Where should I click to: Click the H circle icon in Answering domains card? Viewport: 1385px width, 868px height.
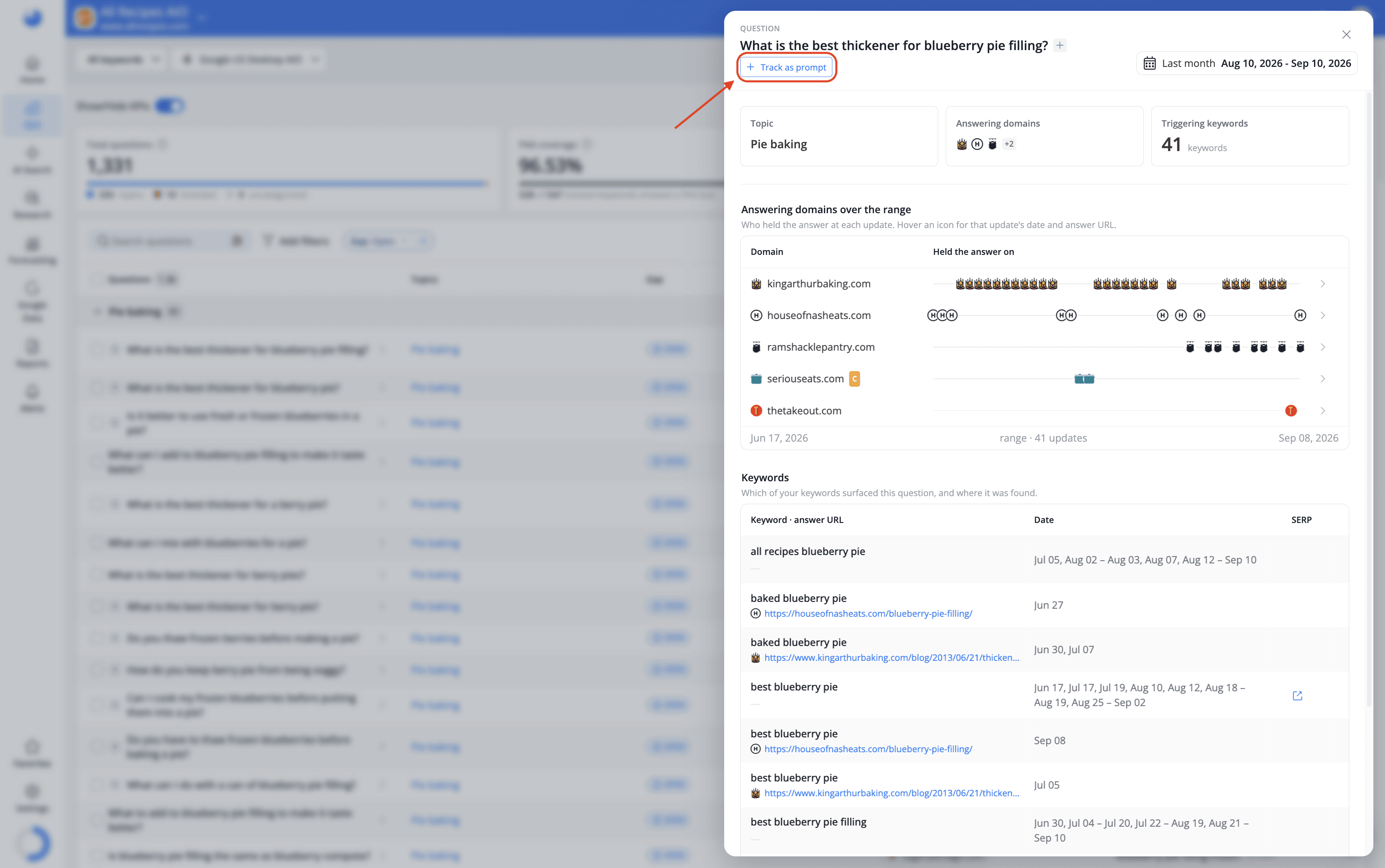tap(977, 144)
